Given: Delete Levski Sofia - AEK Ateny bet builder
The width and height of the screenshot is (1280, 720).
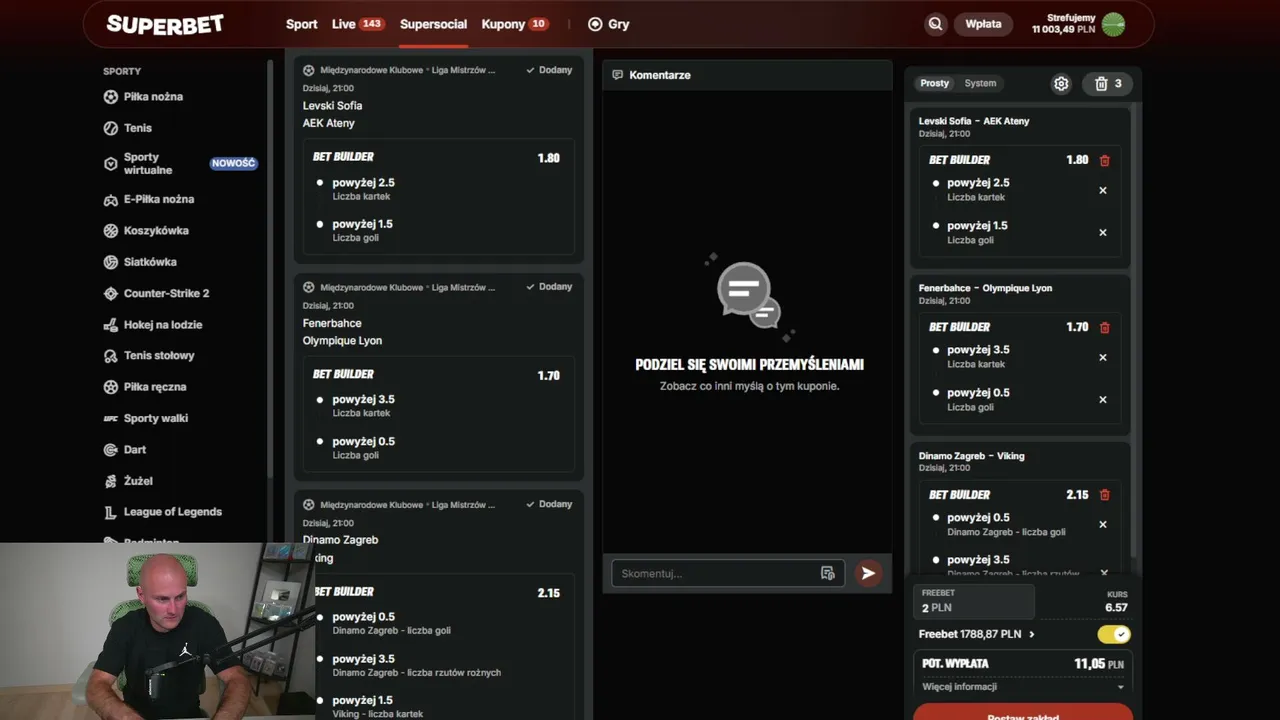Looking at the screenshot, I should [1105, 160].
